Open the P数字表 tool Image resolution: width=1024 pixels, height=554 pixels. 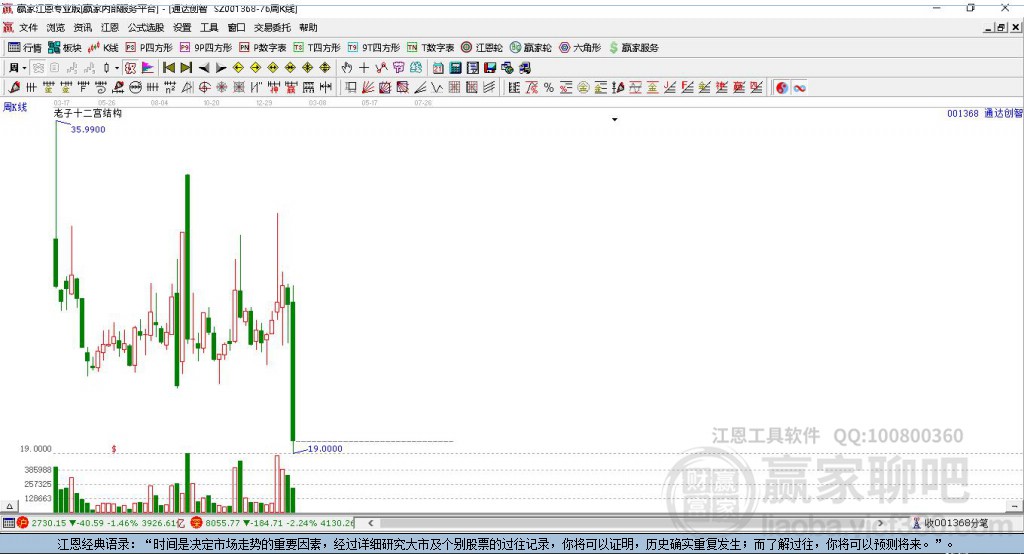point(263,48)
